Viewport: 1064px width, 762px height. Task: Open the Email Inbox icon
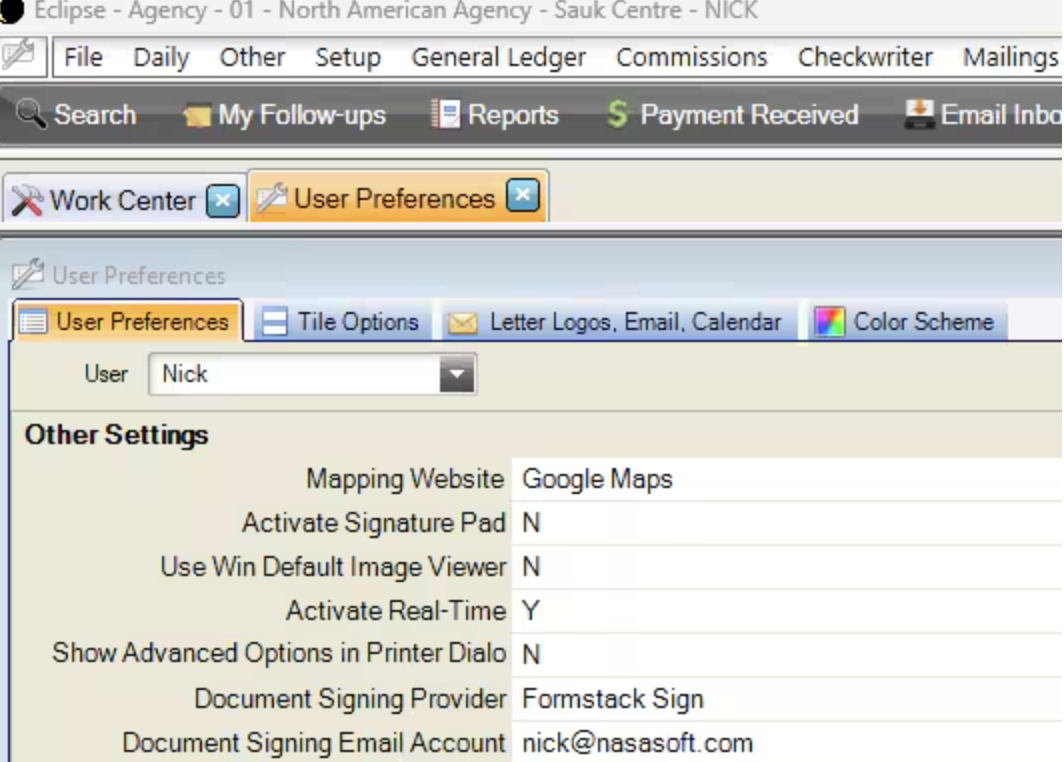coord(919,114)
